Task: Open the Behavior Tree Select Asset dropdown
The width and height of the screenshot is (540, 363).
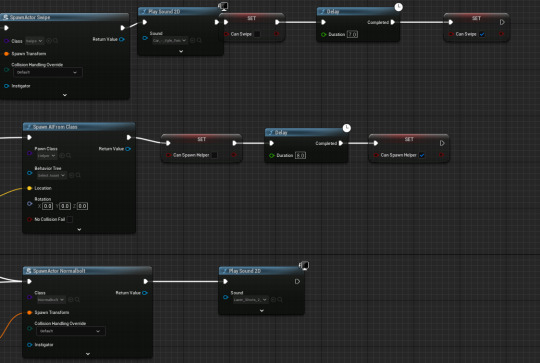Action: click(x=51, y=175)
